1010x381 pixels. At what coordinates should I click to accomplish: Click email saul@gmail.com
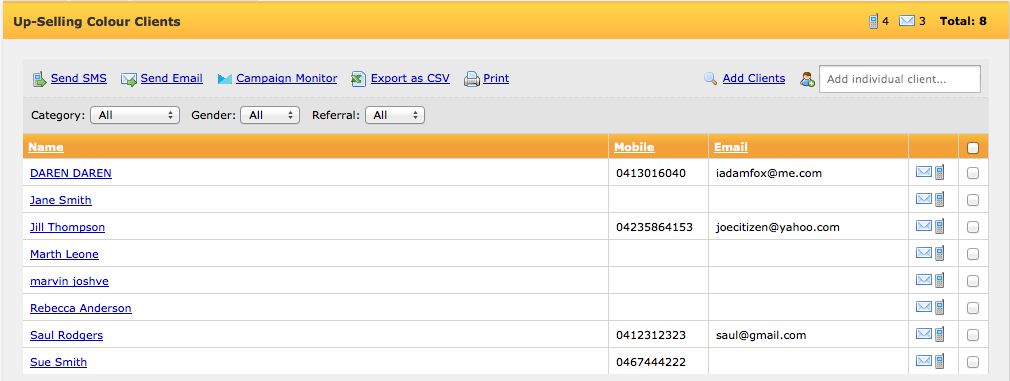point(761,335)
